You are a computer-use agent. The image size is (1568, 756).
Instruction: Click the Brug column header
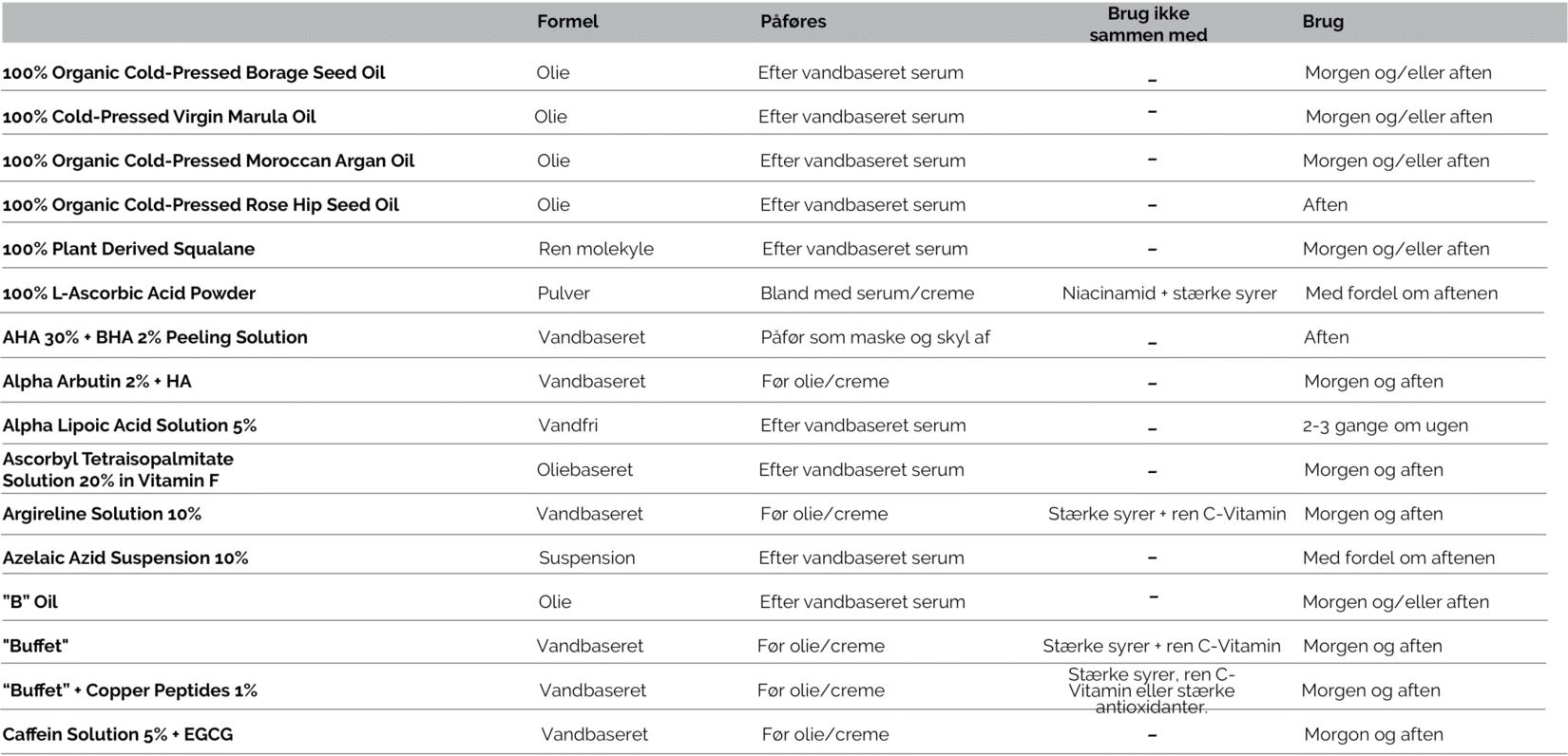(1323, 22)
